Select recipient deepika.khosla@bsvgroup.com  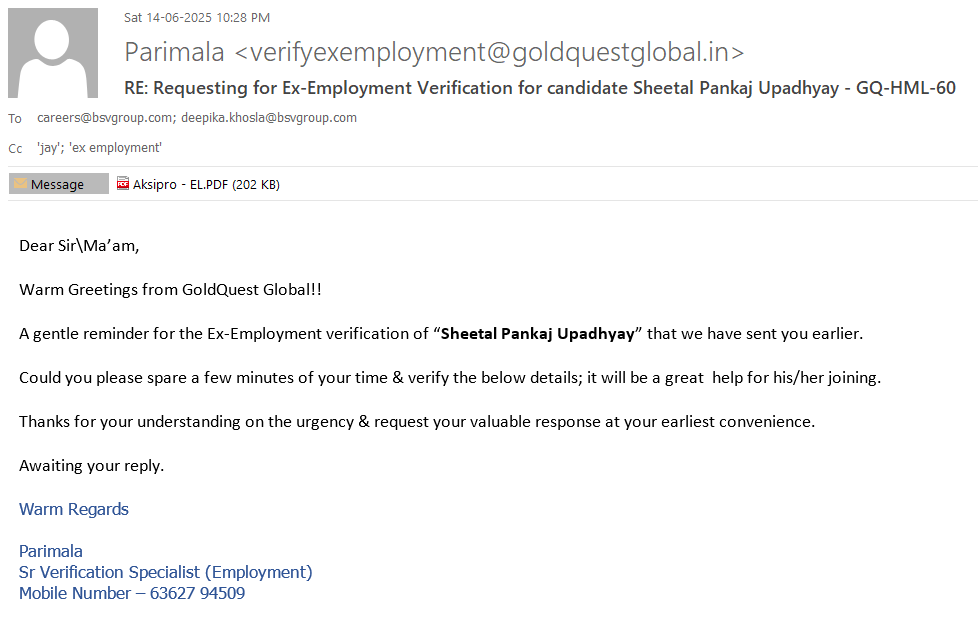tap(269, 118)
